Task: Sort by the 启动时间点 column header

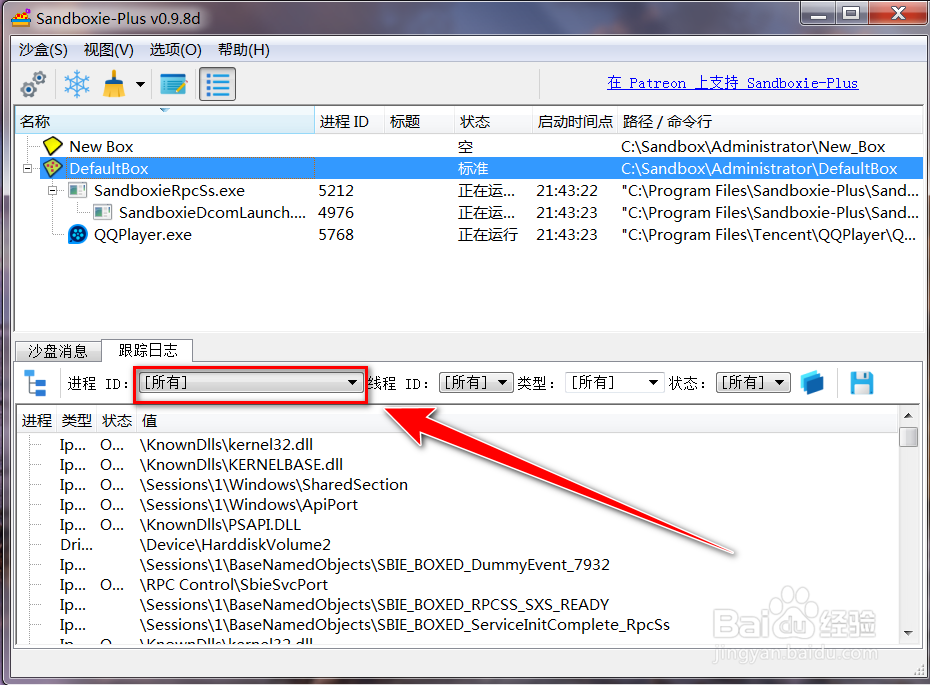Action: coord(574,122)
